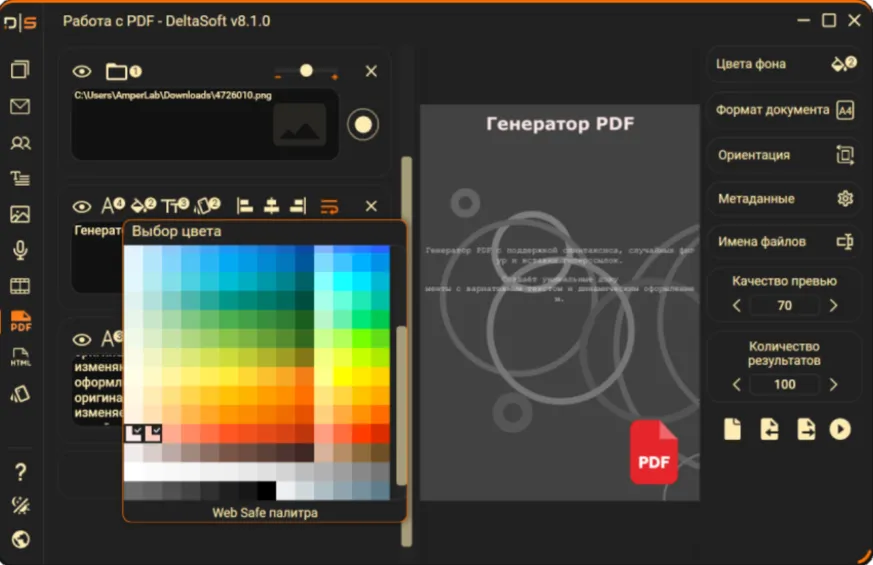Align text left
Screen dimensions: 873x565
point(244,206)
